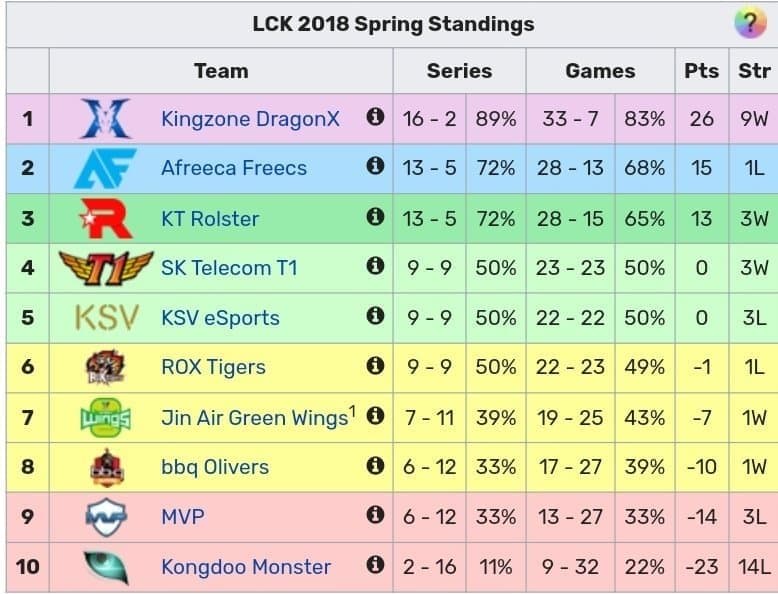Open the Afreeca Freecs team link
The image size is (778, 594).
(x=234, y=168)
